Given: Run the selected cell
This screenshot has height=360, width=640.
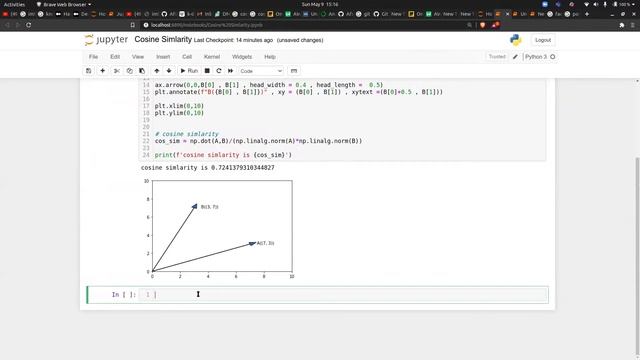Looking at the screenshot, I should pos(189,71).
